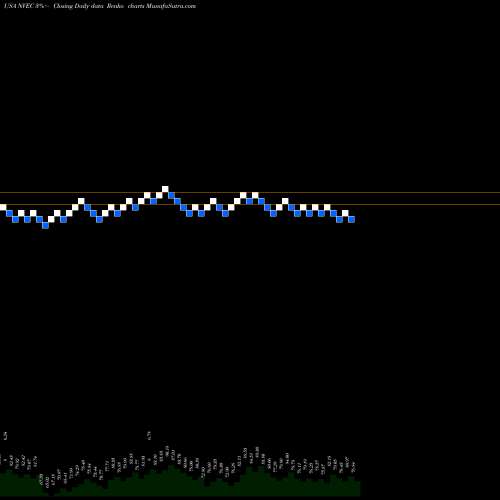This screenshot has height=500, width=500.
Task: Click the chart title text at top
Action: pyautogui.click(x=99, y=6)
